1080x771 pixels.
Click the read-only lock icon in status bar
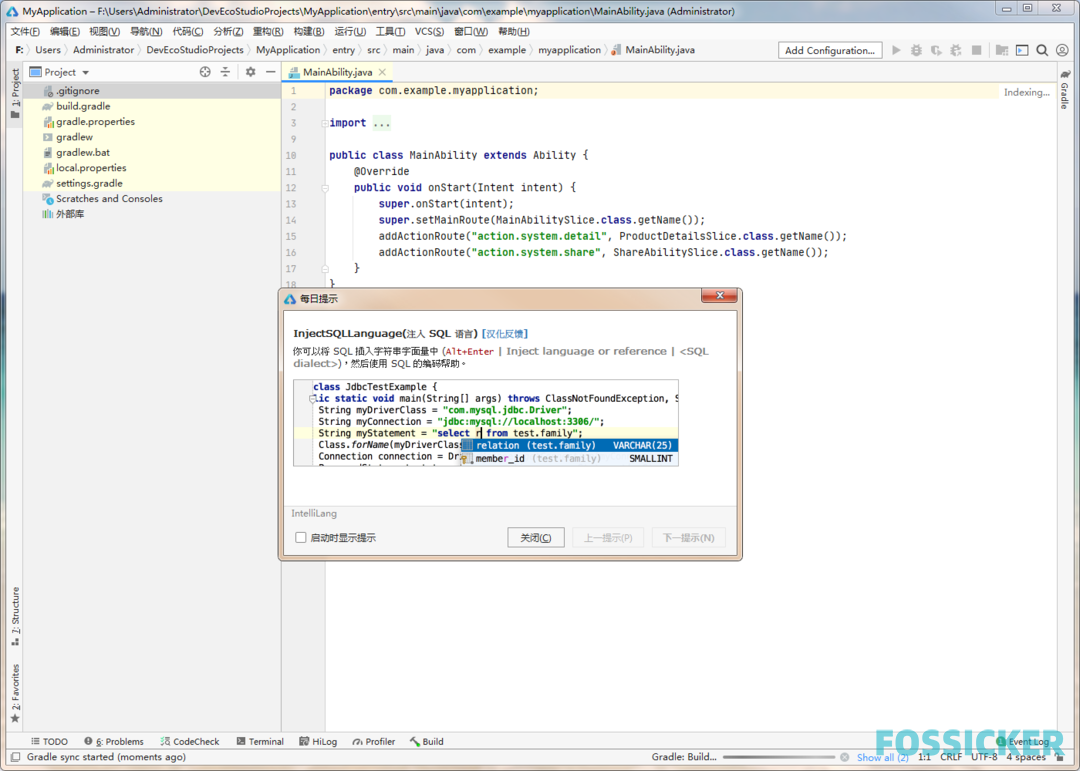(x=1059, y=757)
